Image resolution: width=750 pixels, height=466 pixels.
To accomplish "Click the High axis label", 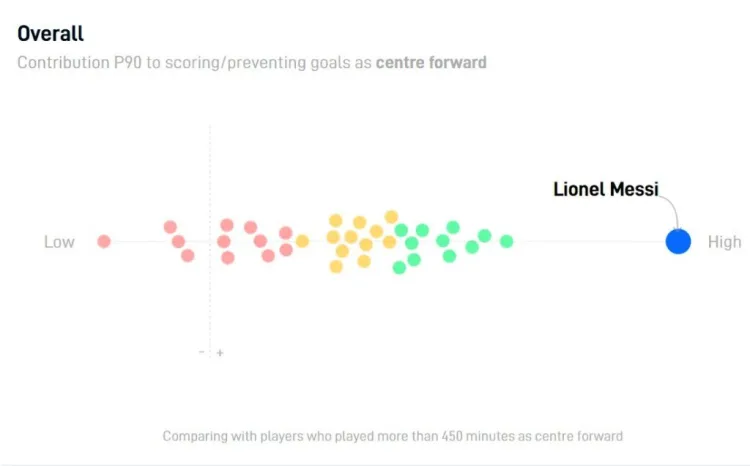I will click(724, 242).
